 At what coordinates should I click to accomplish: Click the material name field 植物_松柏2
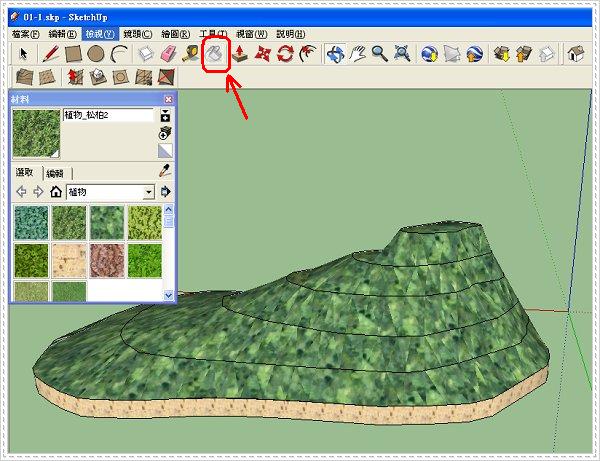(x=106, y=115)
